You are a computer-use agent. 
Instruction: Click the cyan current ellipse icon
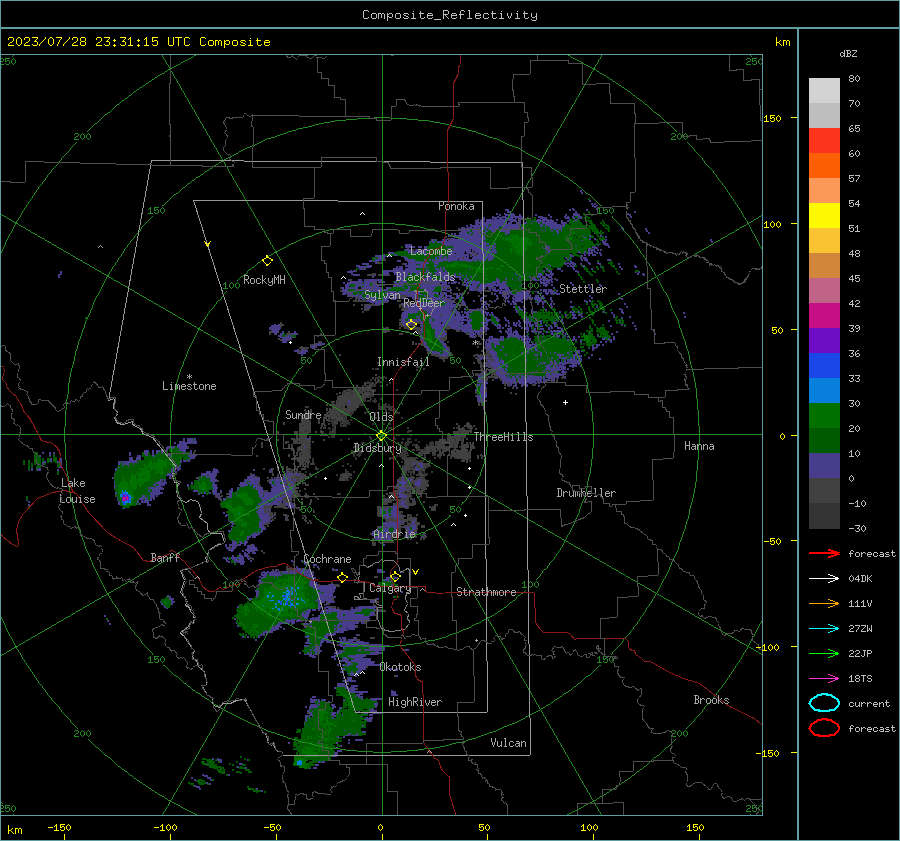pos(824,703)
